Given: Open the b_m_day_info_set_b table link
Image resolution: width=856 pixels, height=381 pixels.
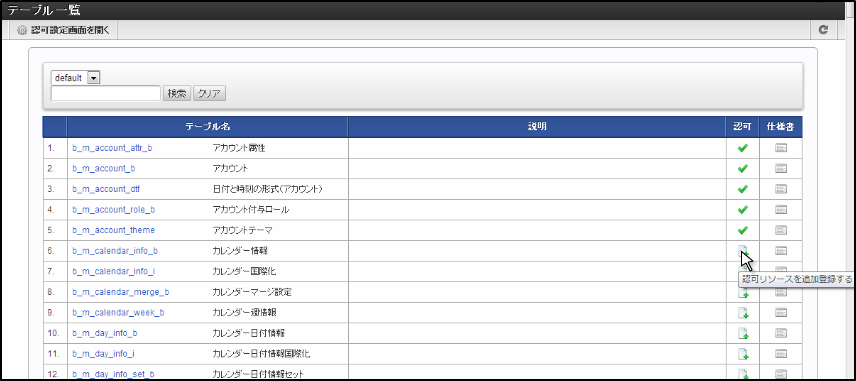Looking at the screenshot, I should (x=113, y=374).
